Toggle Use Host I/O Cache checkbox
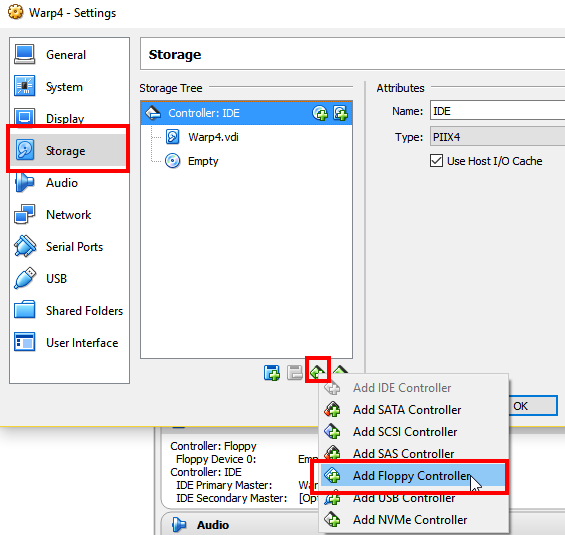Screen dimensions: 565x535 pos(436,161)
